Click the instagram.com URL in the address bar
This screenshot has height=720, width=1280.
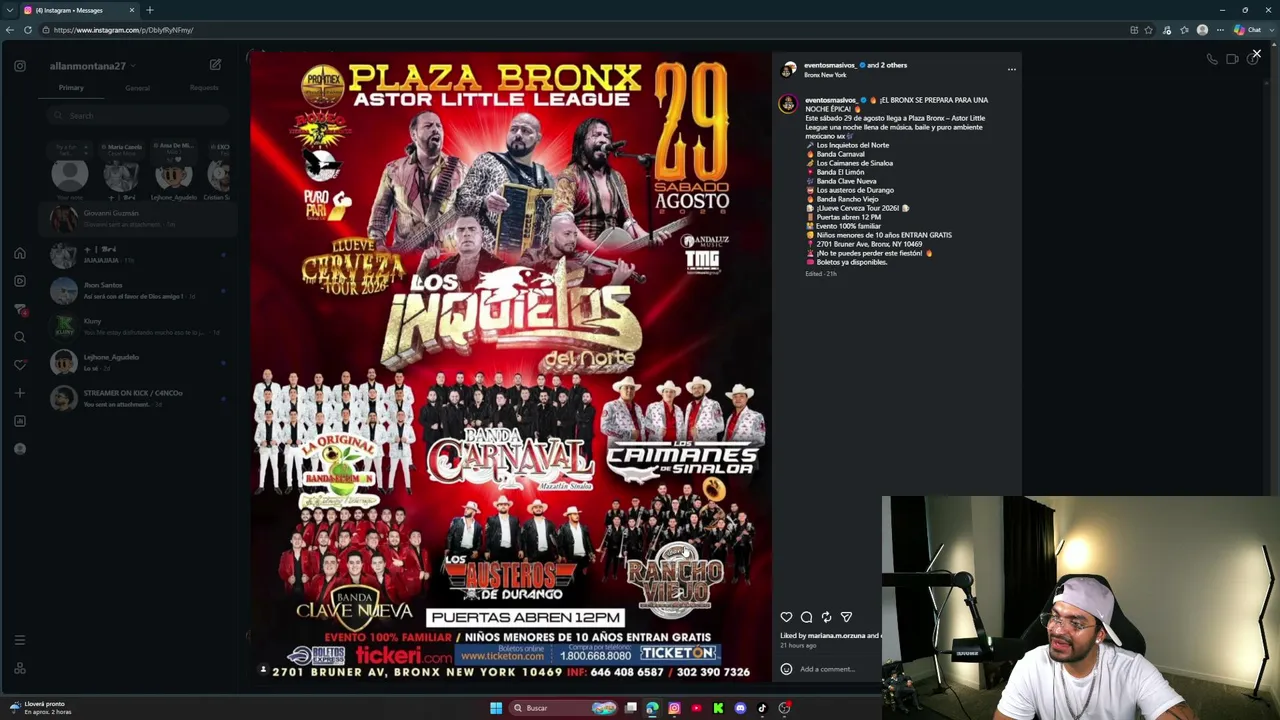coord(123,30)
